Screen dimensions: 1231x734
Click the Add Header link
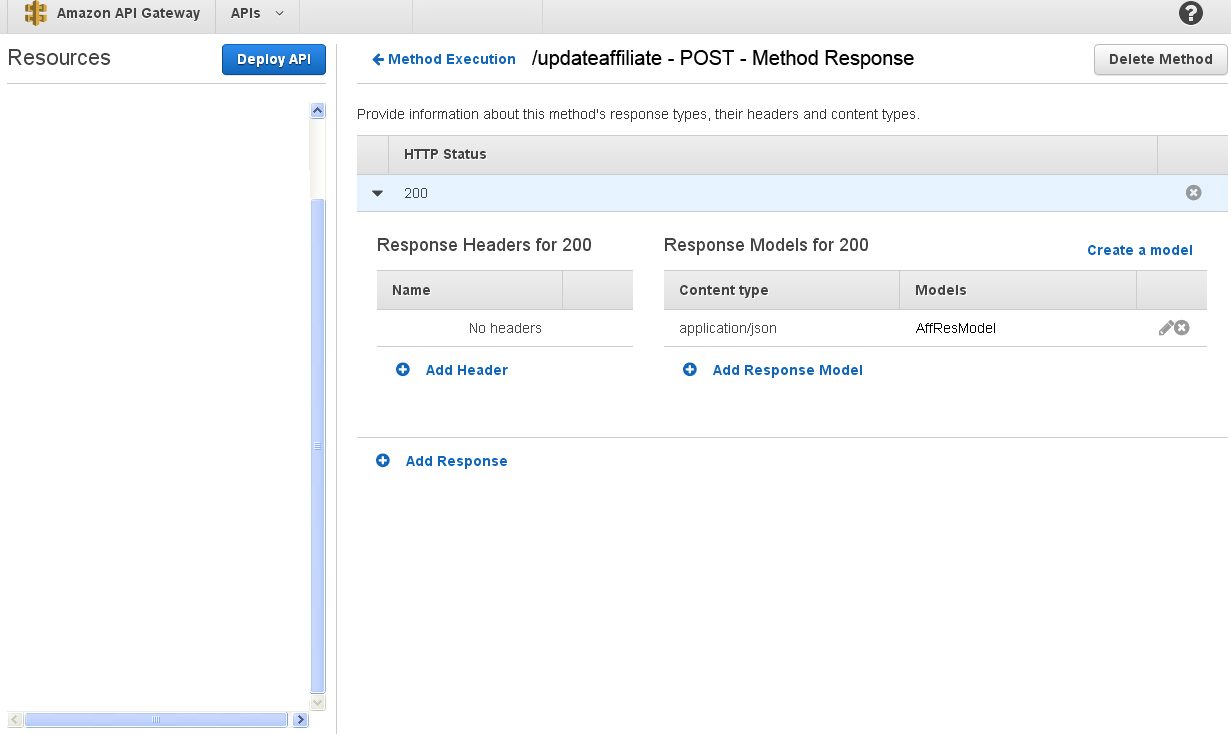[467, 370]
